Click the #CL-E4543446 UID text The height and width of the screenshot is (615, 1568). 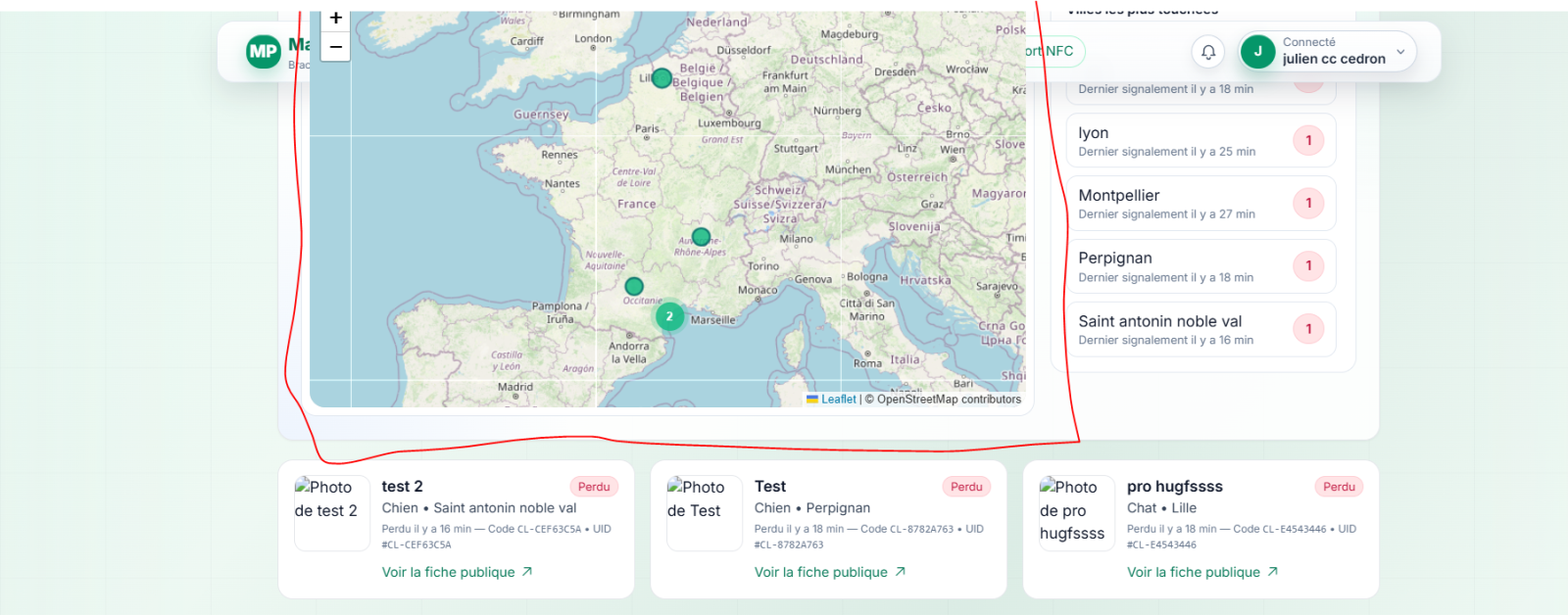point(1161,544)
